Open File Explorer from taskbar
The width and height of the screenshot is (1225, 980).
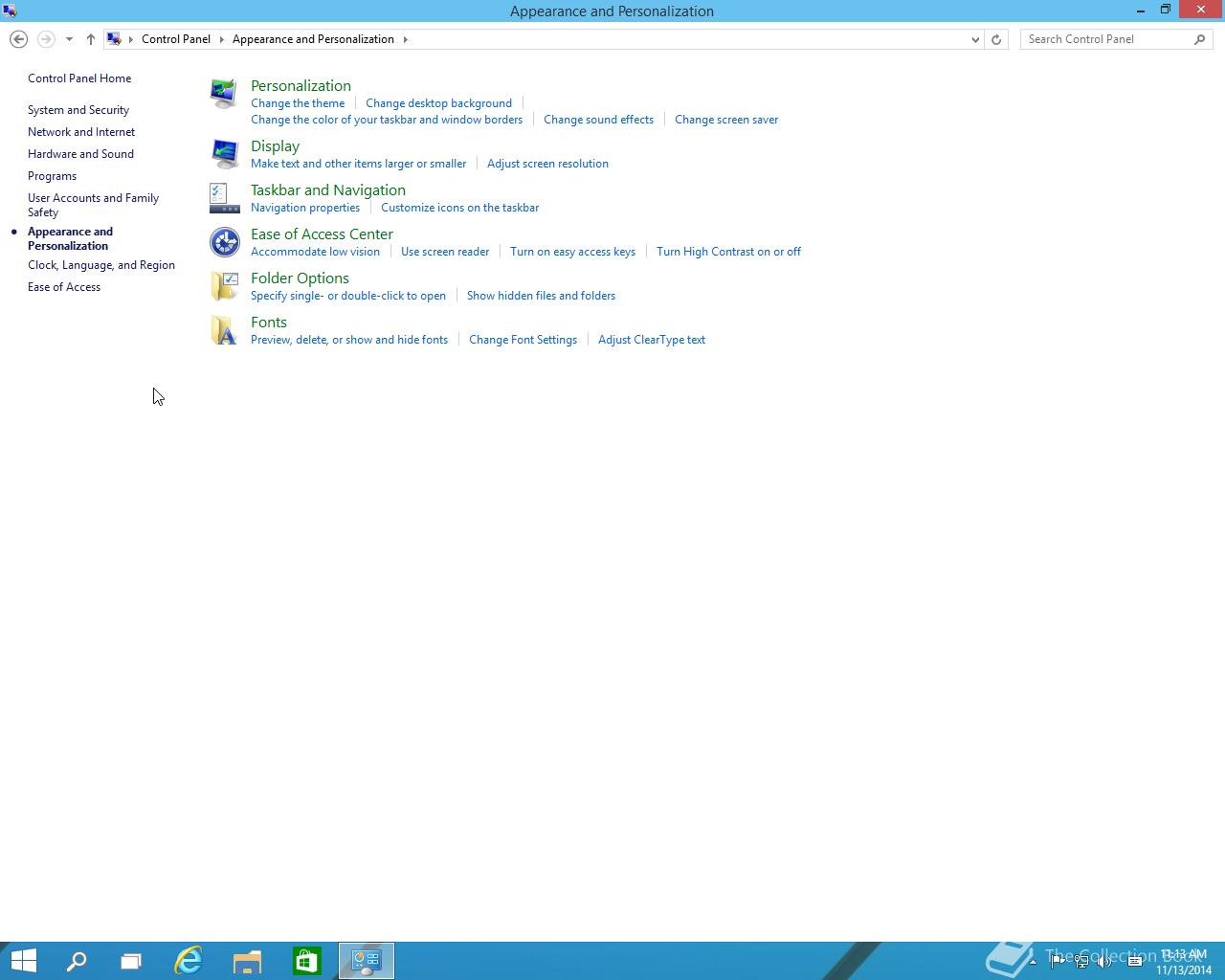248,961
